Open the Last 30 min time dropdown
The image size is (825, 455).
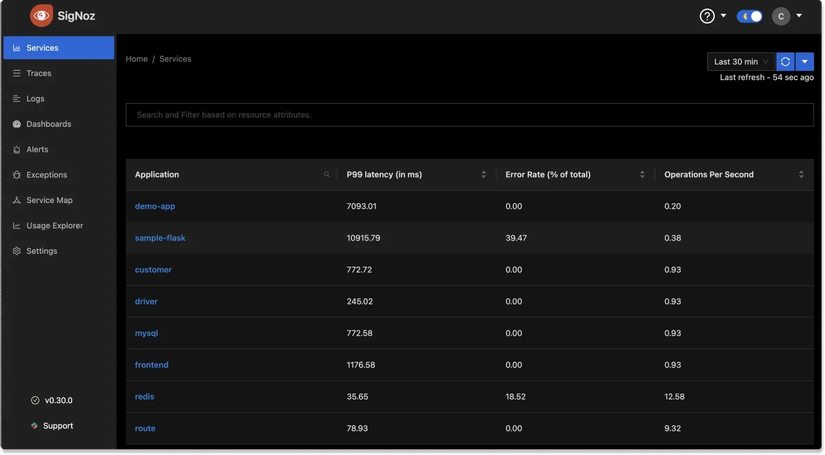click(741, 62)
